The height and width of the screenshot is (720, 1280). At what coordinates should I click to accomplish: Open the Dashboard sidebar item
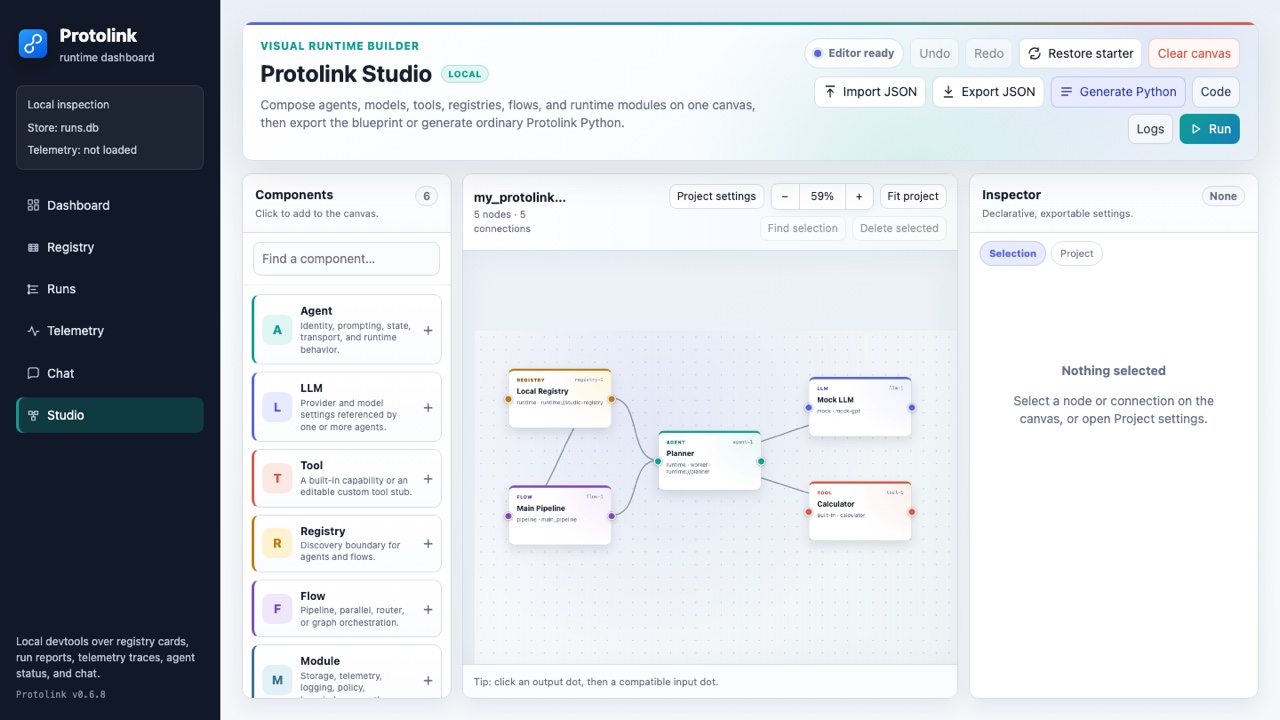click(110, 205)
